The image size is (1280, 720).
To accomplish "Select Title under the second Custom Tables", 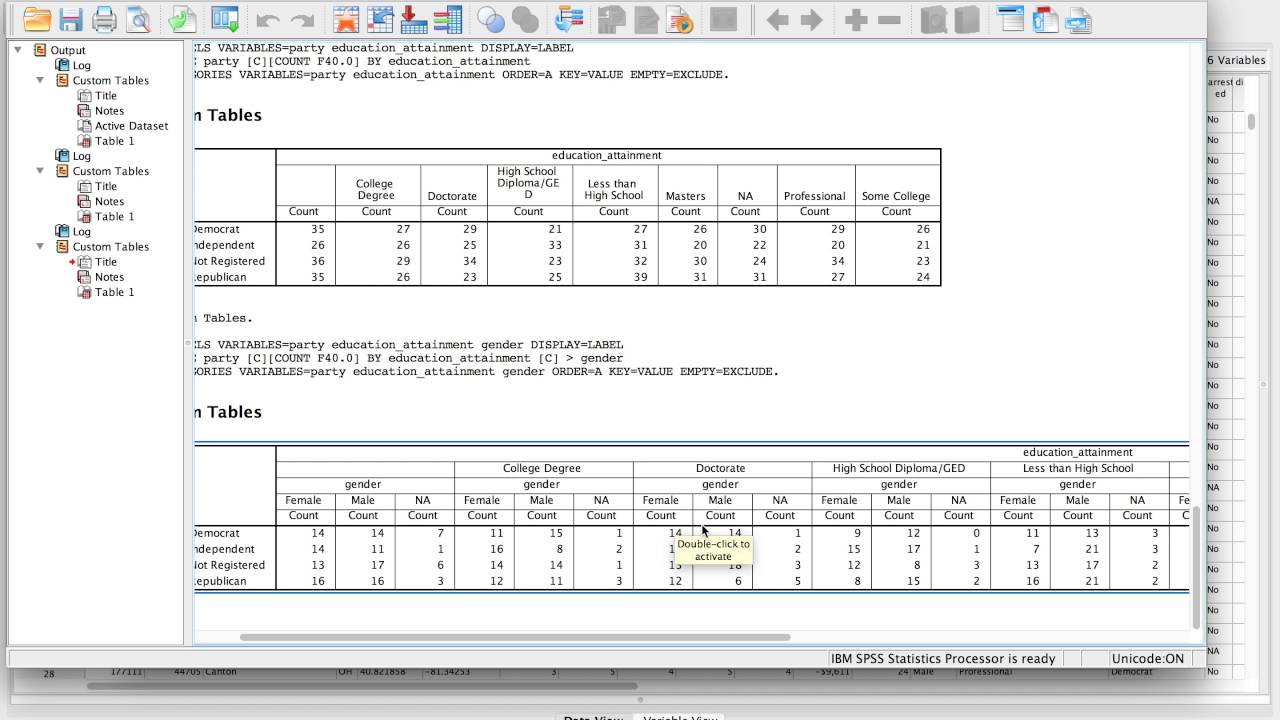I will (106, 186).
